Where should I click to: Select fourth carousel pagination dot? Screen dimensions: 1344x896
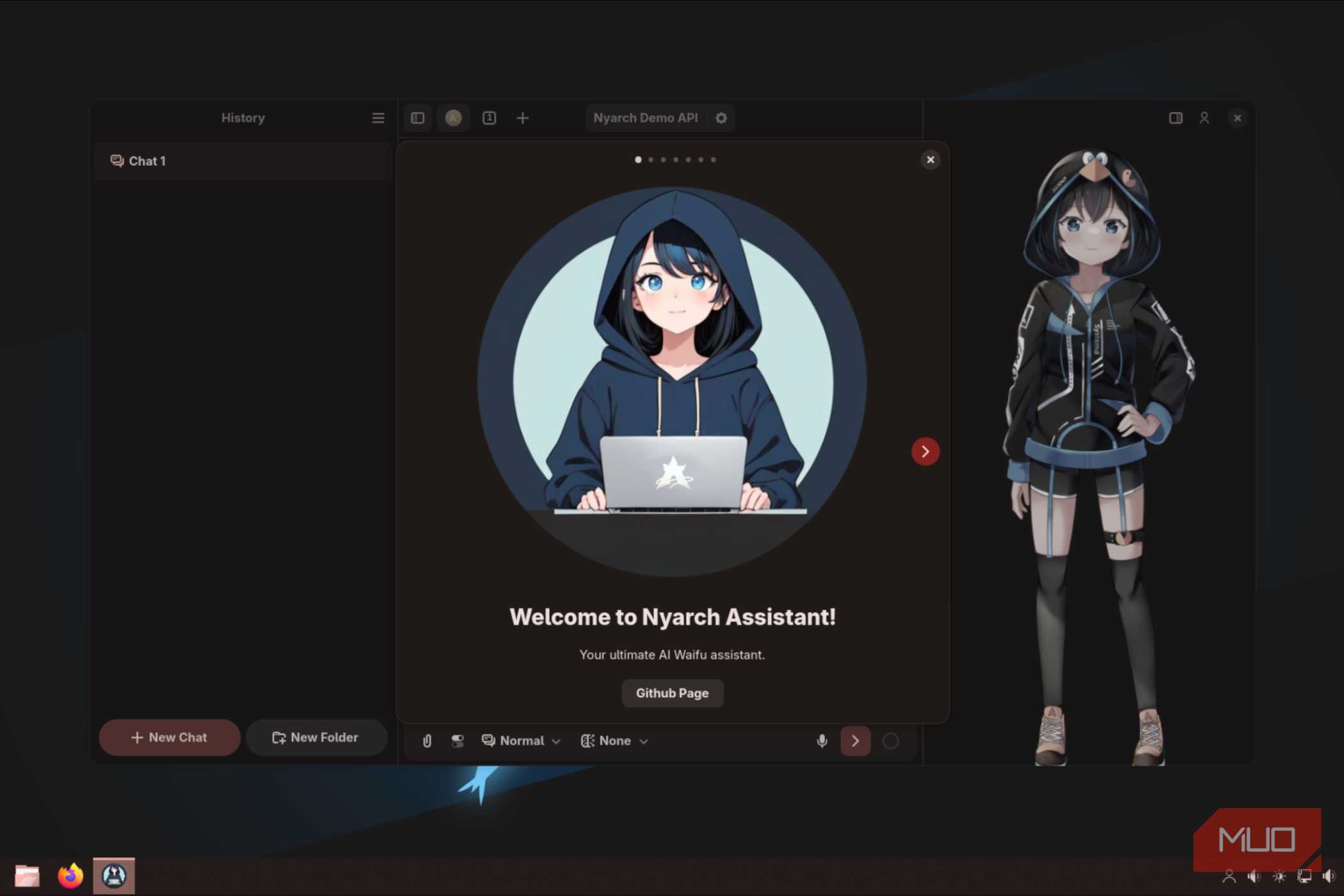click(x=675, y=159)
